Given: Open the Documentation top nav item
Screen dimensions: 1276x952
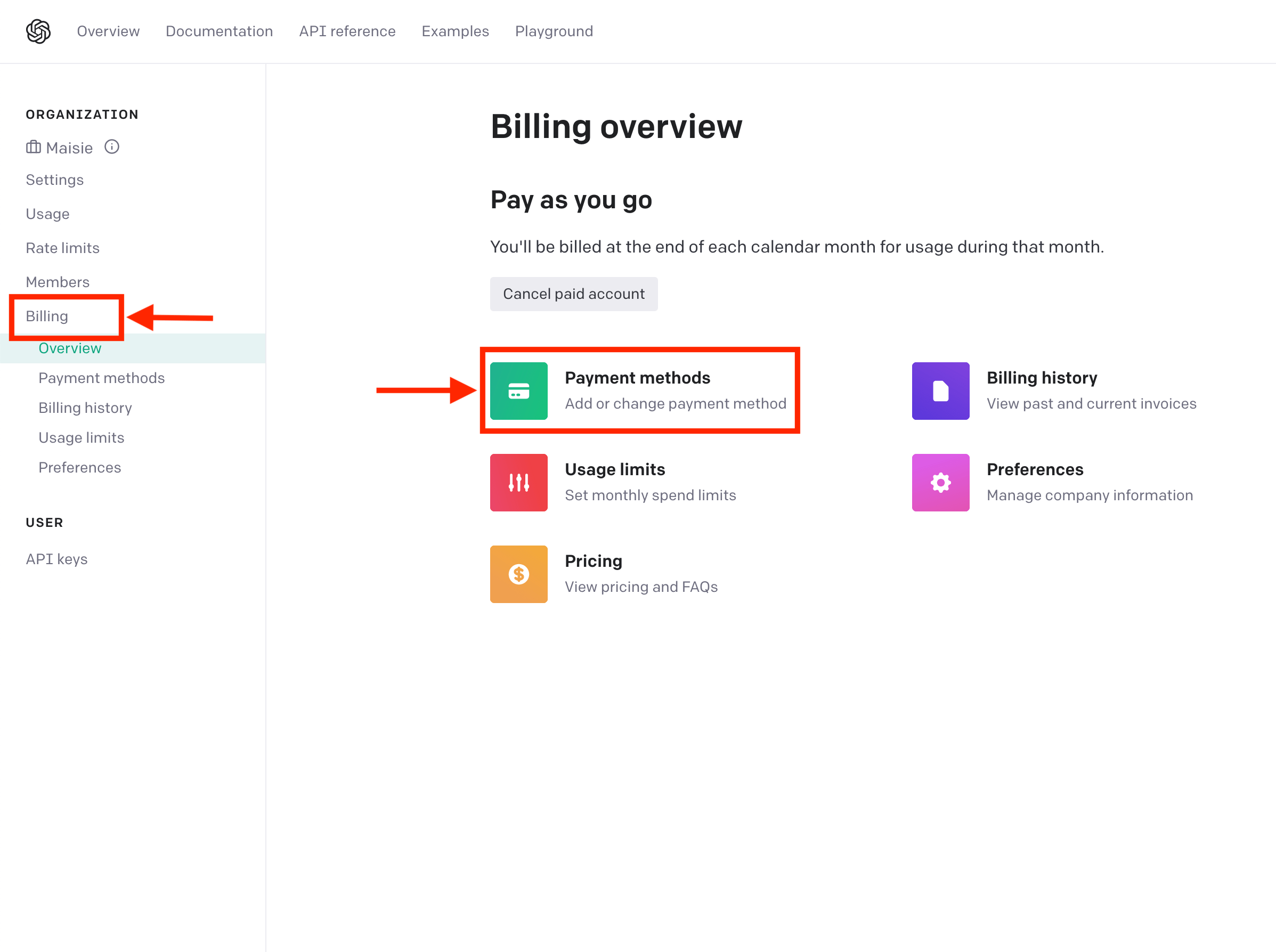Looking at the screenshot, I should pos(219,31).
